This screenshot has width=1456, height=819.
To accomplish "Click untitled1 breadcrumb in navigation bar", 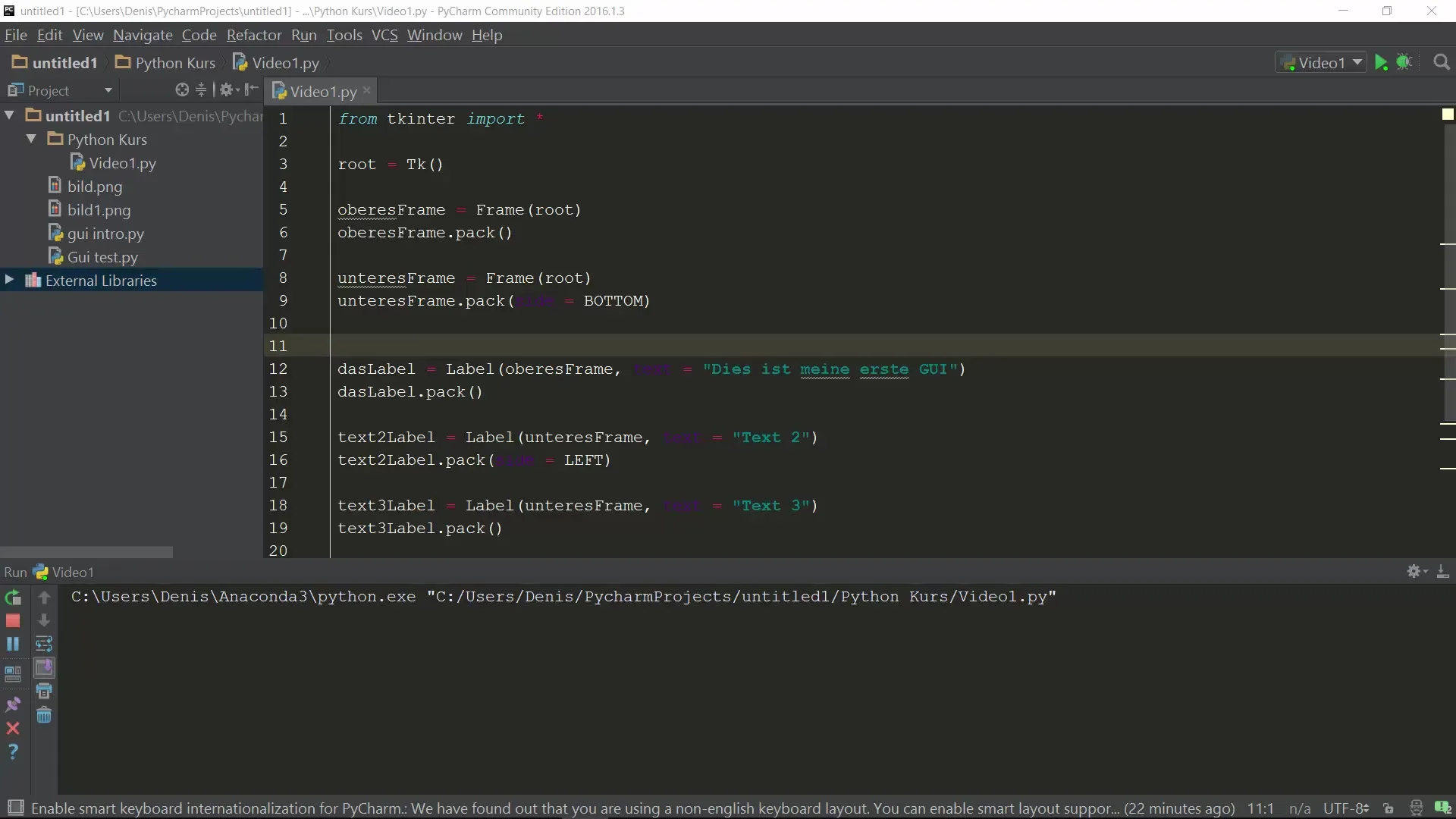I will [55, 63].
